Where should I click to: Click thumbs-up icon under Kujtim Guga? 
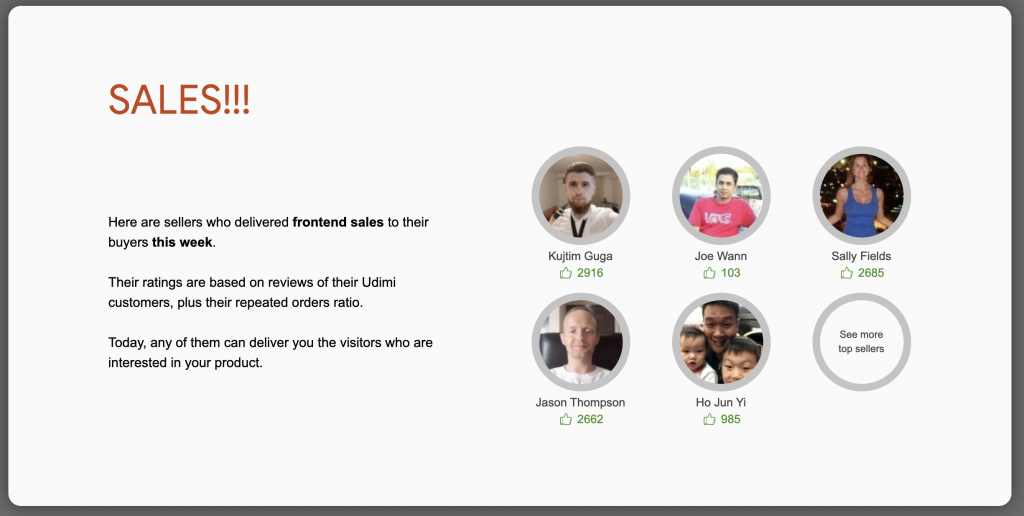[x=566, y=273]
